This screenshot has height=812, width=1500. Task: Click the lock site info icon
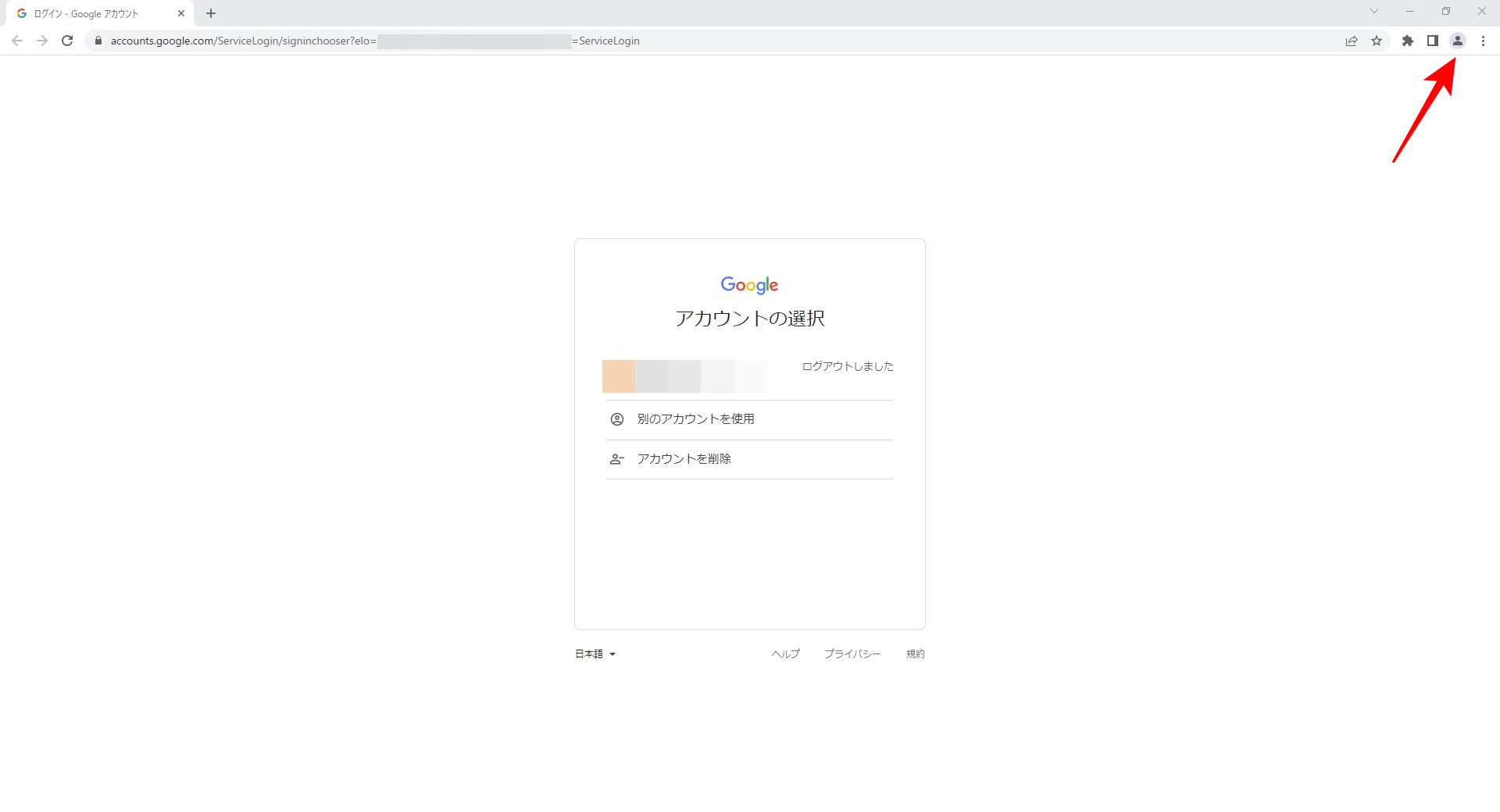(x=98, y=41)
